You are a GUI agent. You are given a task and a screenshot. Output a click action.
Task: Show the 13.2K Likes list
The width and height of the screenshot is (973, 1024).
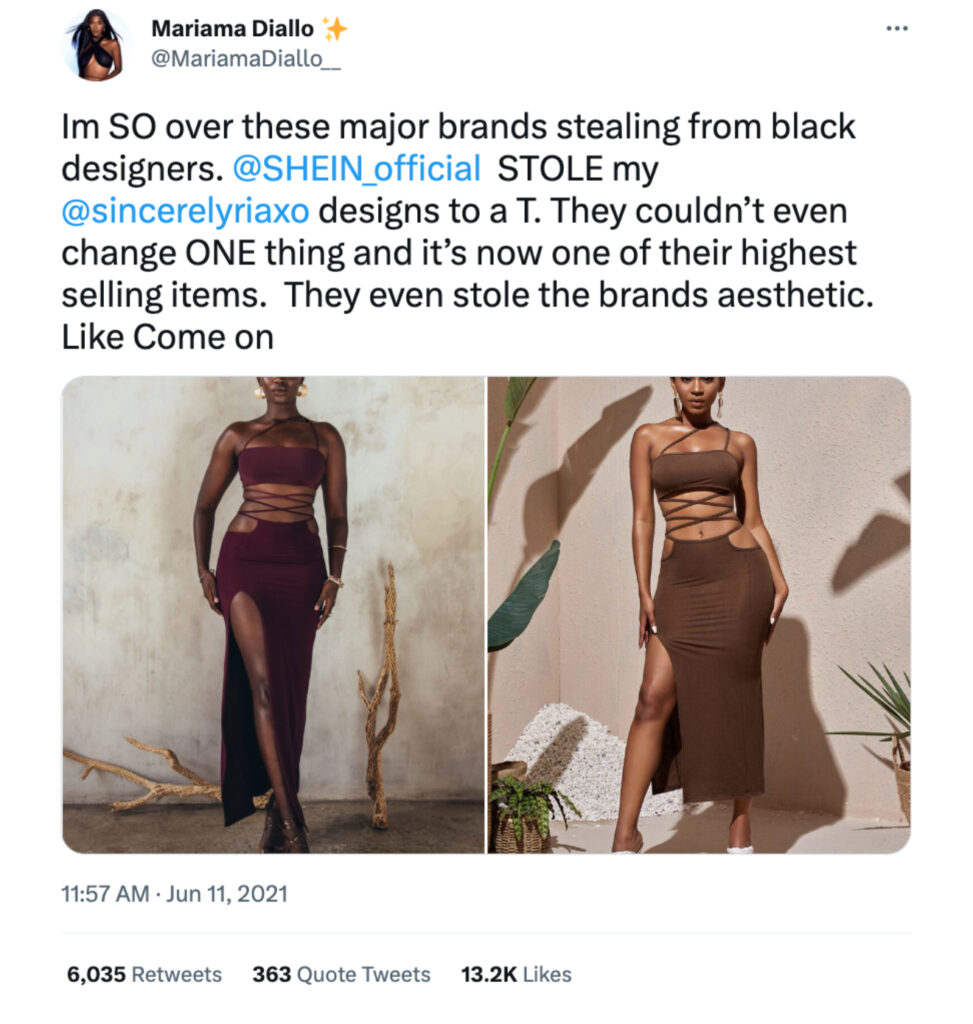pyautogui.click(x=516, y=974)
